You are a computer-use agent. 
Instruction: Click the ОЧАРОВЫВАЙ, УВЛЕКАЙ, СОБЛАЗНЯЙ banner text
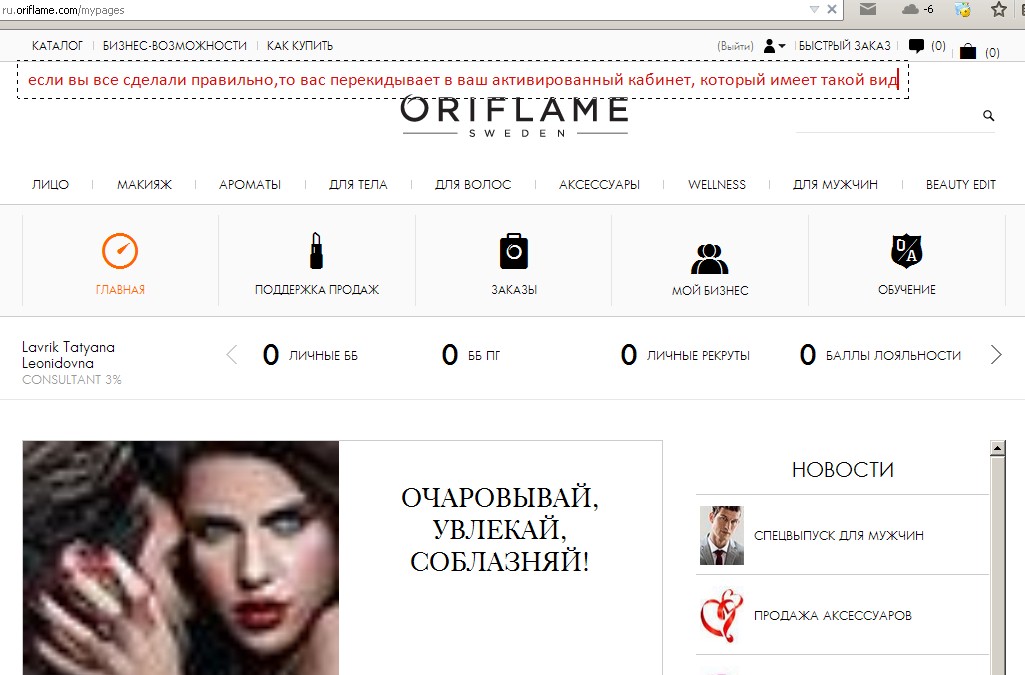[x=500, y=529]
